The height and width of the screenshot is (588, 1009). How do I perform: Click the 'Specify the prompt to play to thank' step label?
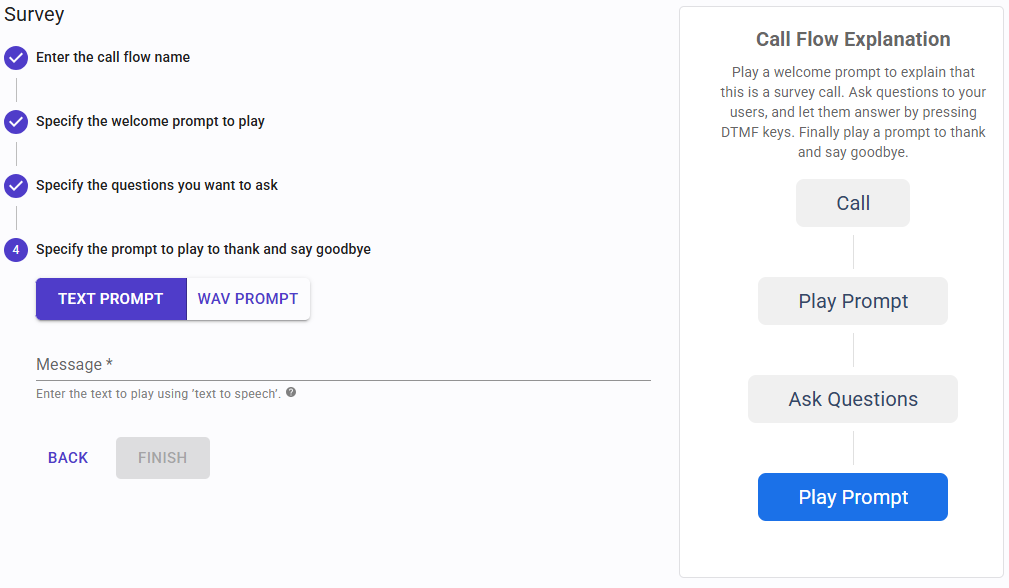point(203,250)
